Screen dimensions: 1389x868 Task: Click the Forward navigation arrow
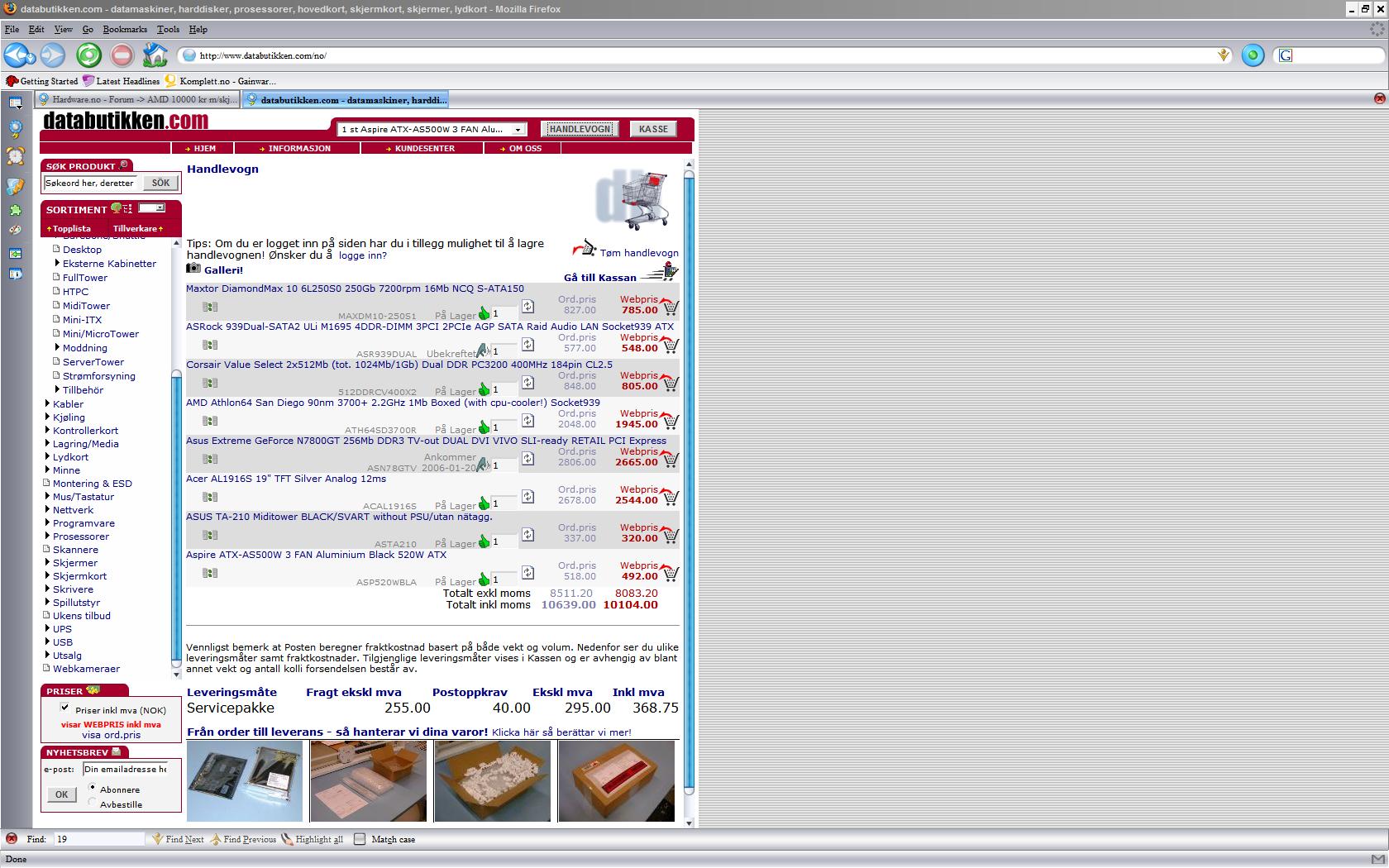click(53, 55)
